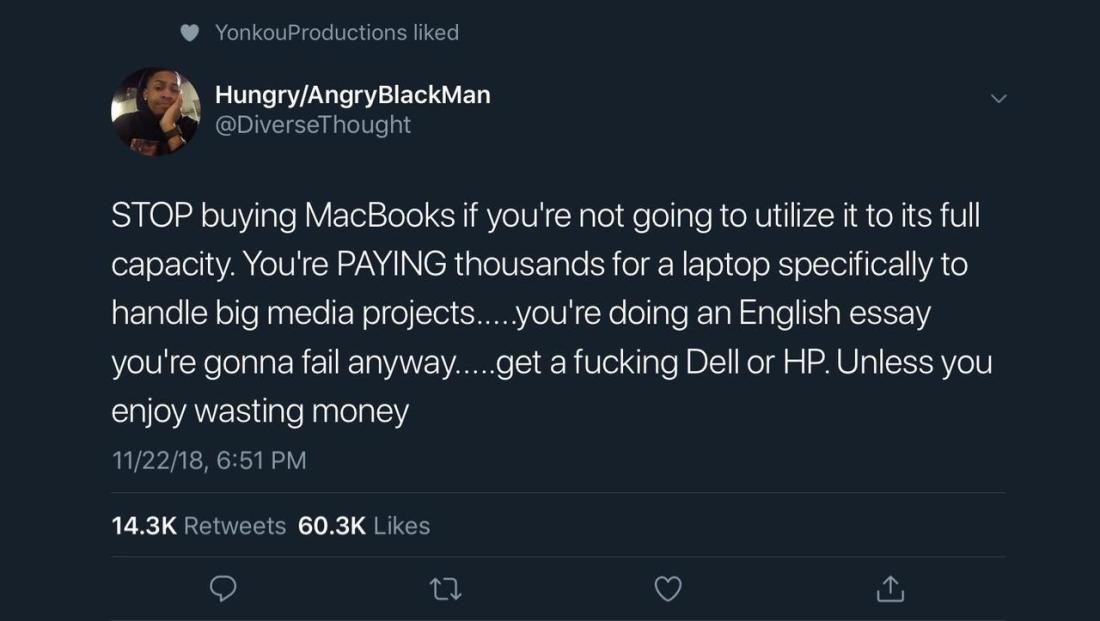1100x621 pixels.
Task: Like the tweet with the heart outline icon
Action: [668, 591]
